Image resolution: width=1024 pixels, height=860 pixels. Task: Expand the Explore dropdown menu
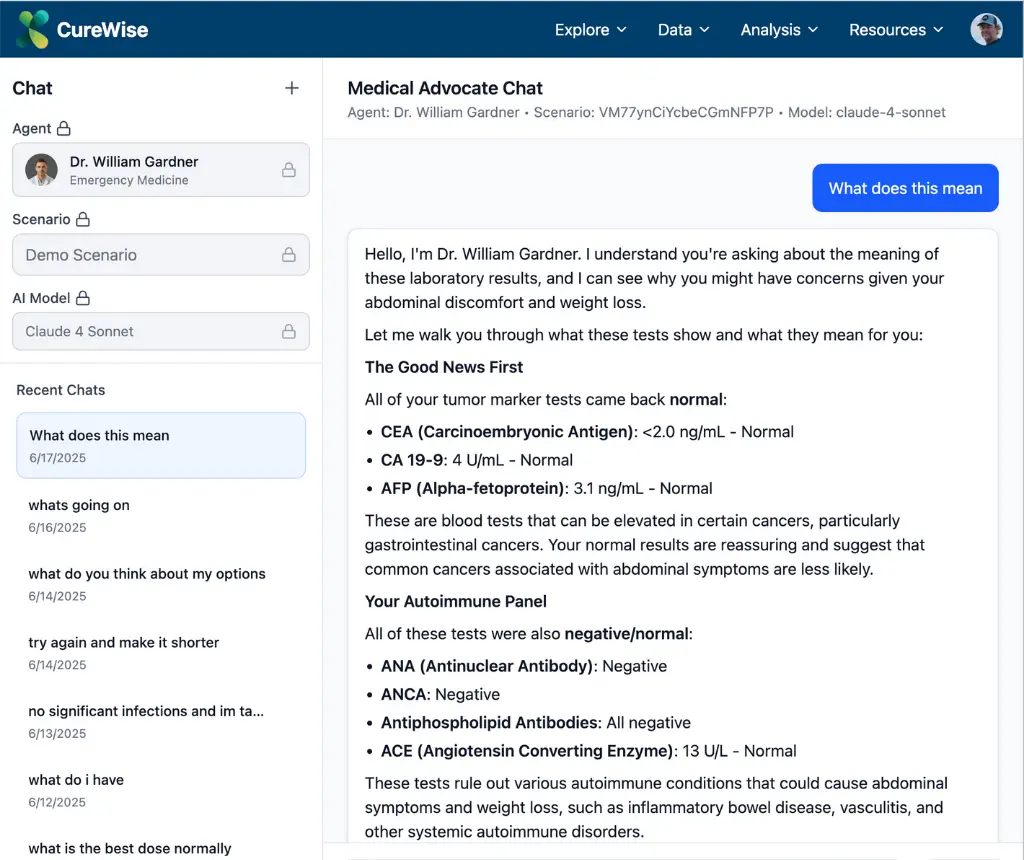[x=590, y=30]
